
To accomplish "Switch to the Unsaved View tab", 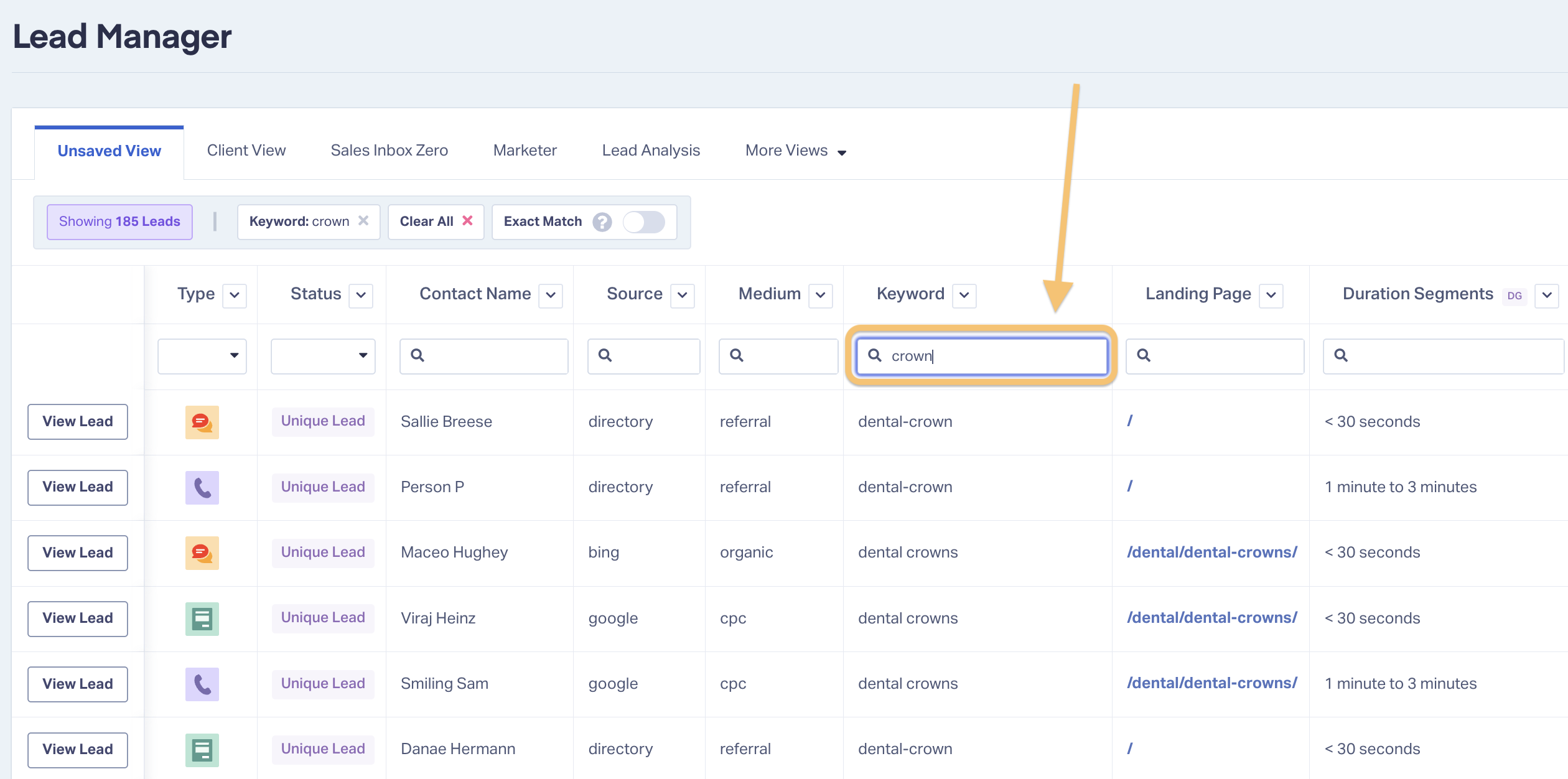I will (x=109, y=151).
